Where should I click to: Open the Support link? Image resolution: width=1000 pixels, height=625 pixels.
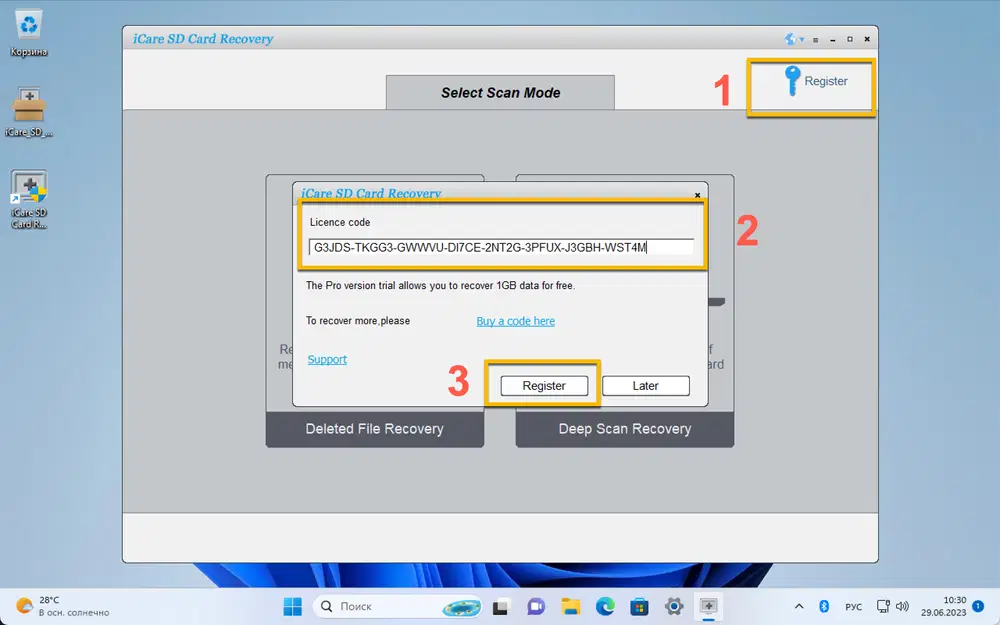tap(327, 359)
